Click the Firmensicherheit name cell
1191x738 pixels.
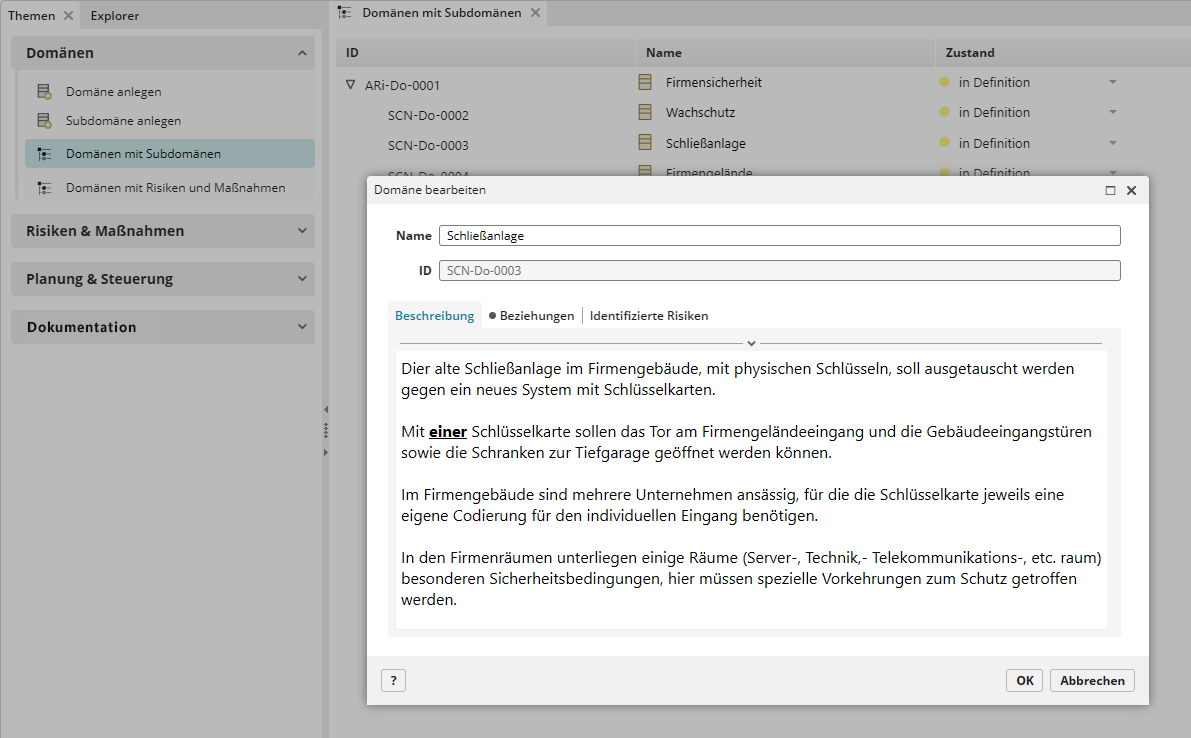pos(713,82)
